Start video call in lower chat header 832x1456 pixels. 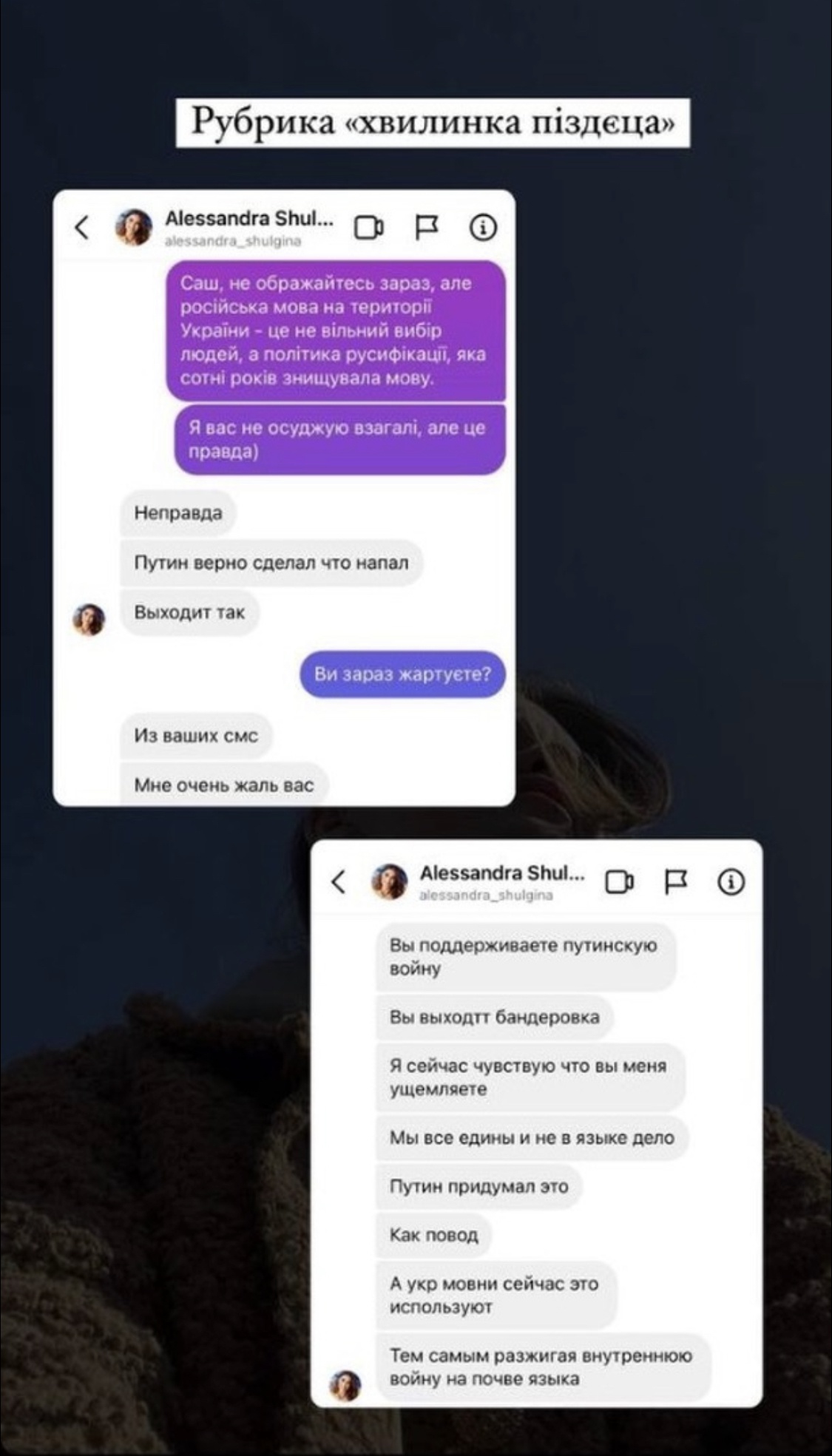pyautogui.click(x=620, y=881)
